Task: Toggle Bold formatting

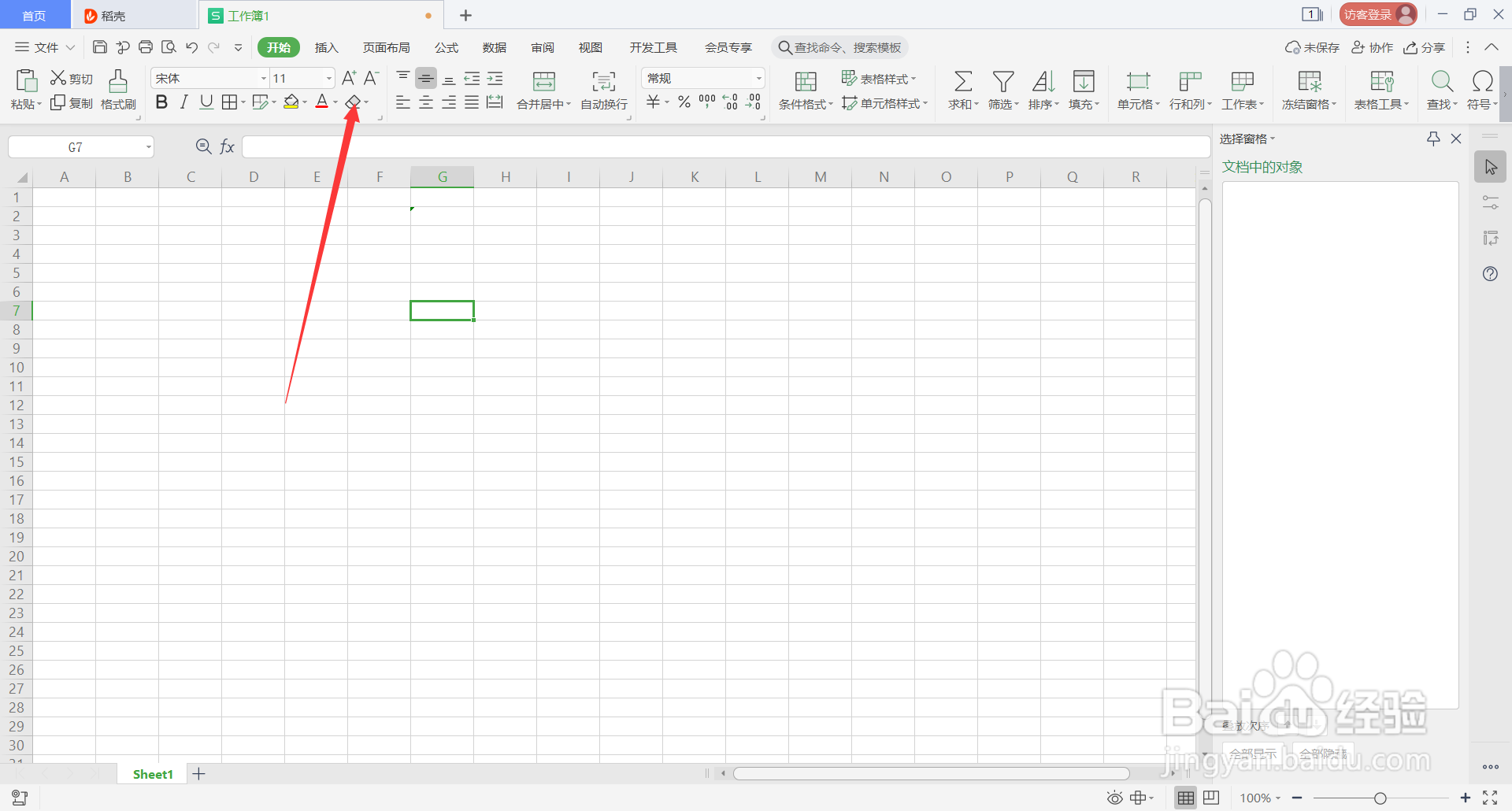Action: coord(161,102)
